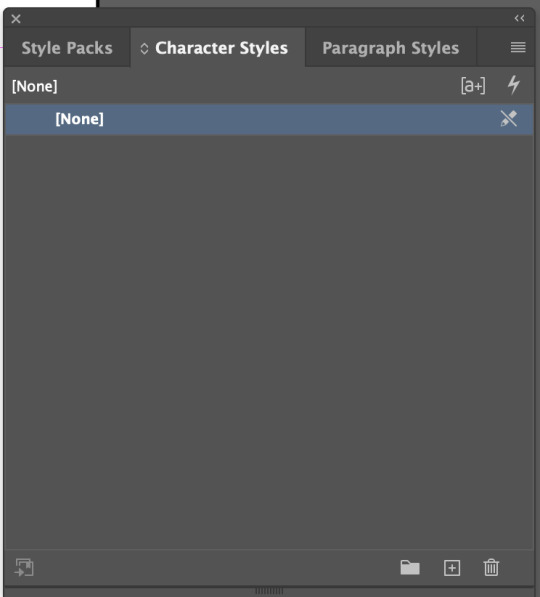Click the empty style list area
The width and height of the screenshot is (540, 597).
(x=269, y=342)
